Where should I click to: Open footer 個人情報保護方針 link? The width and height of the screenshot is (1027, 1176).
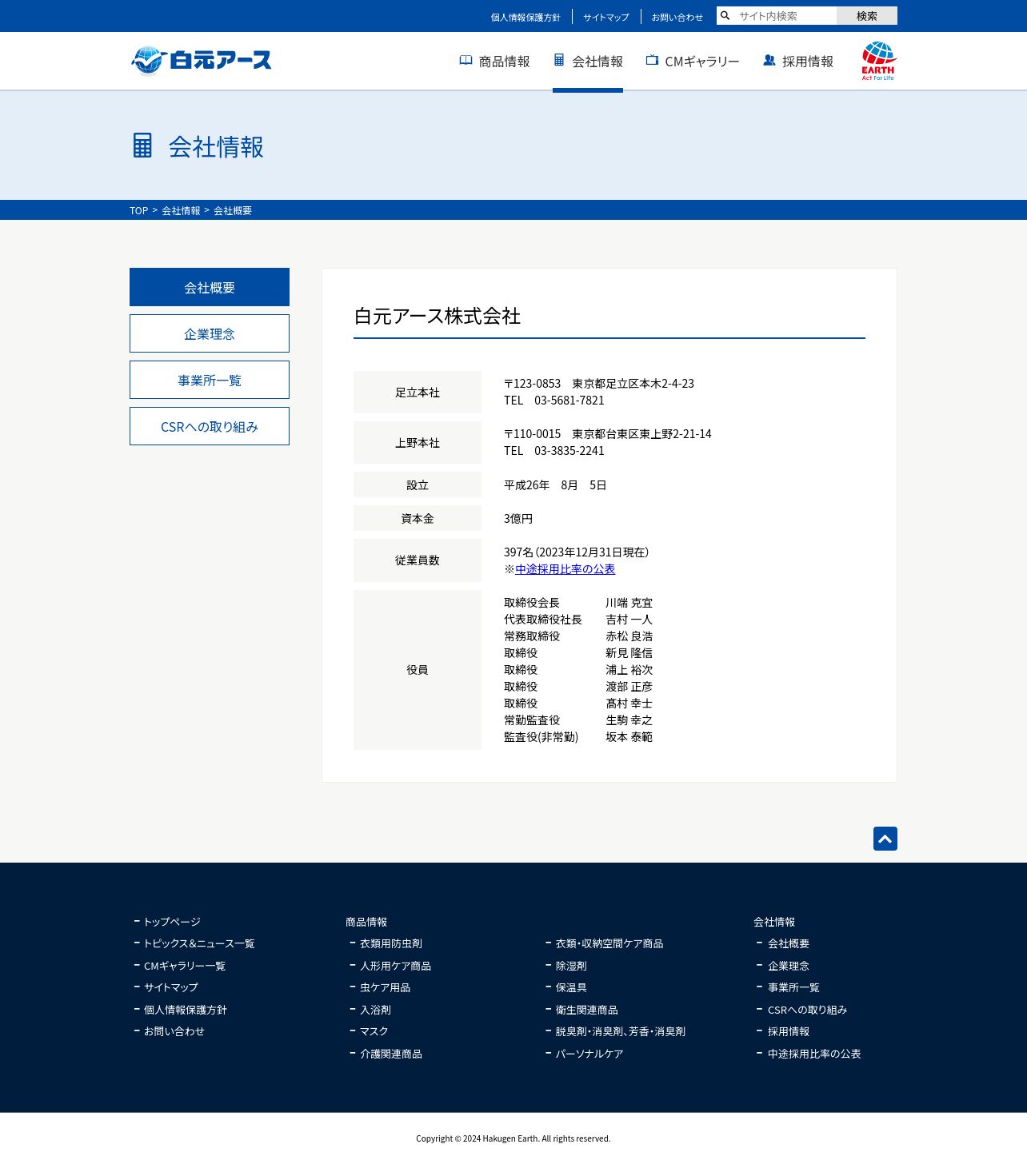186,1010
